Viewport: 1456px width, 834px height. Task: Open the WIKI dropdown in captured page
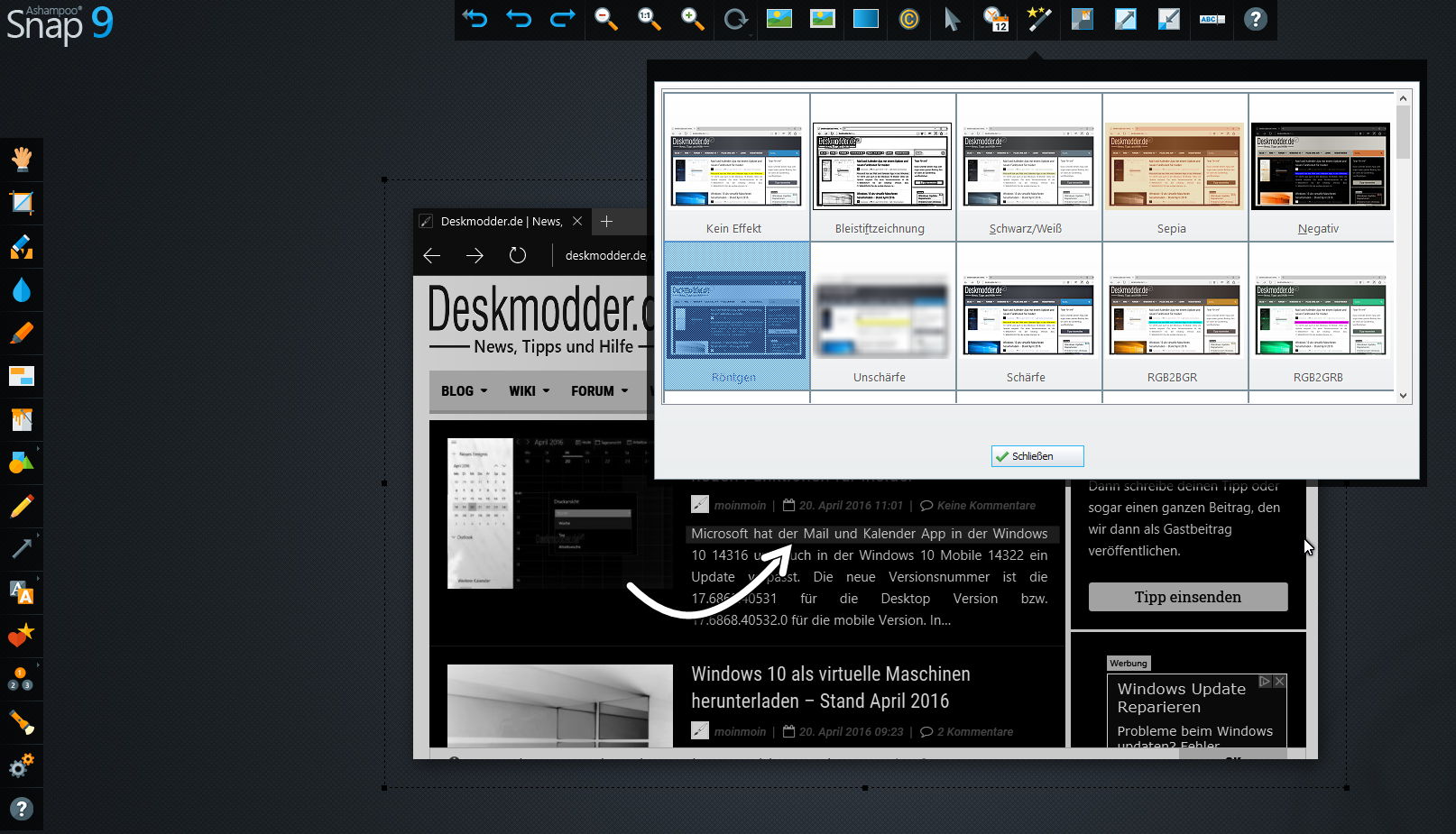pyautogui.click(x=529, y=391)
